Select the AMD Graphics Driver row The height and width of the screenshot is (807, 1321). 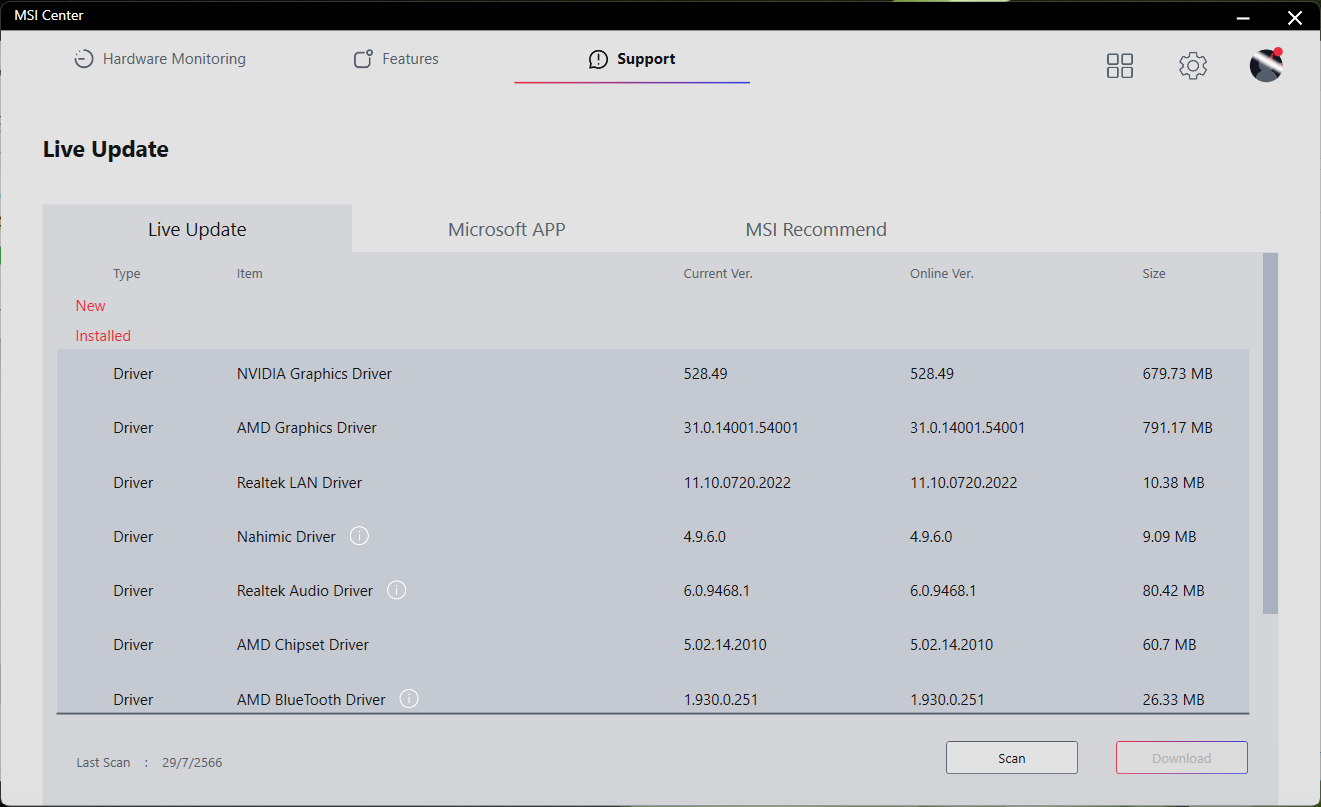[652, 428]
